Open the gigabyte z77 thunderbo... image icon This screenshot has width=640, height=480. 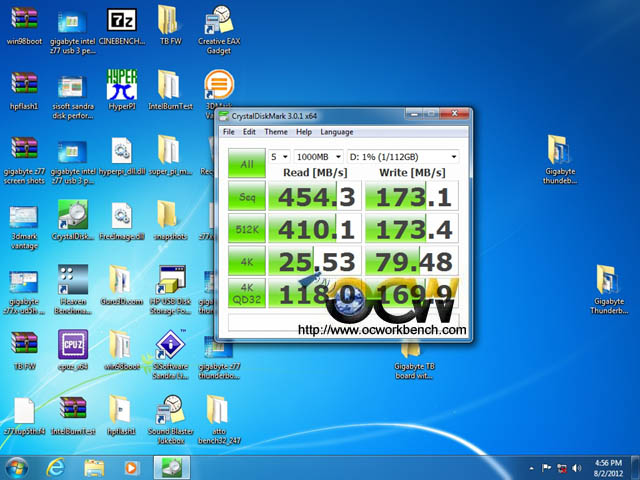click(219, 352)
